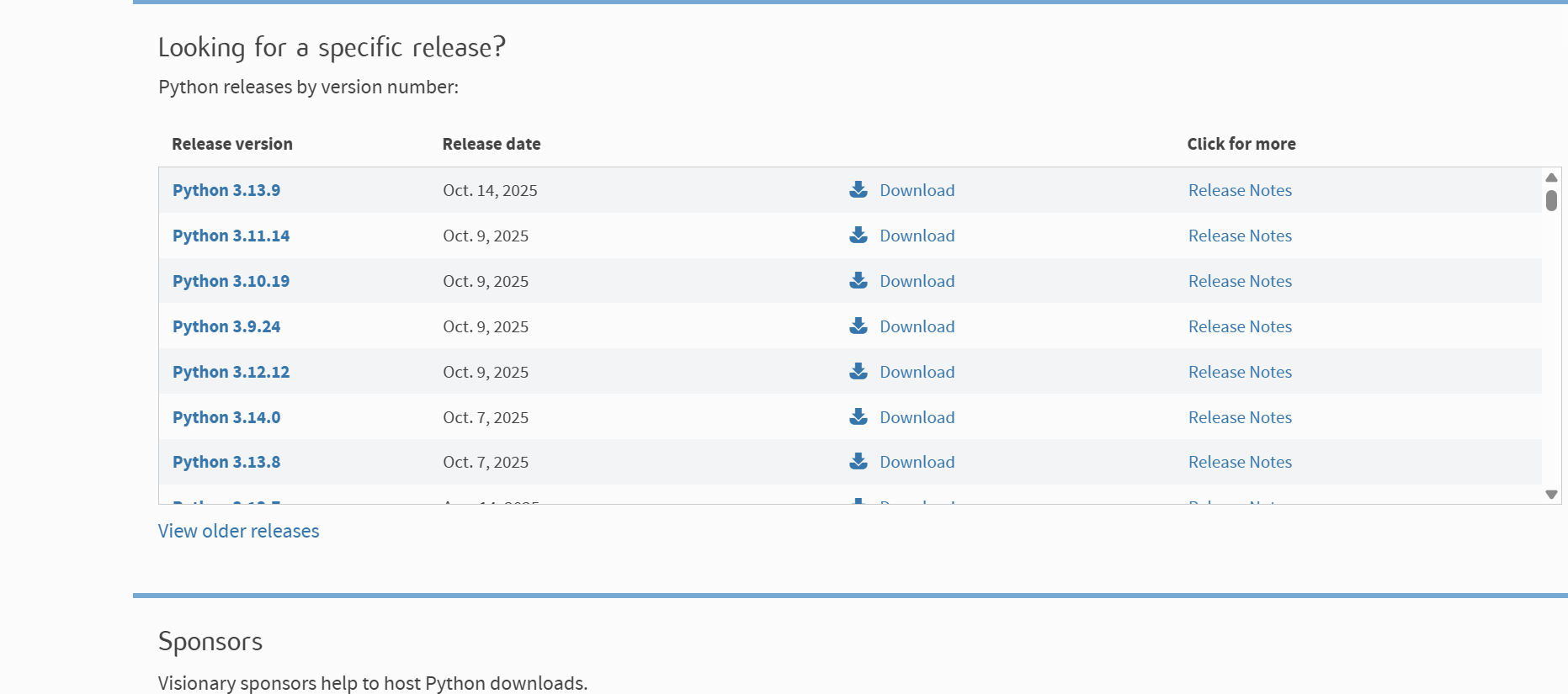Click Download text link for Python 3.11.14
1568x694 pixels.
[917, 236]
